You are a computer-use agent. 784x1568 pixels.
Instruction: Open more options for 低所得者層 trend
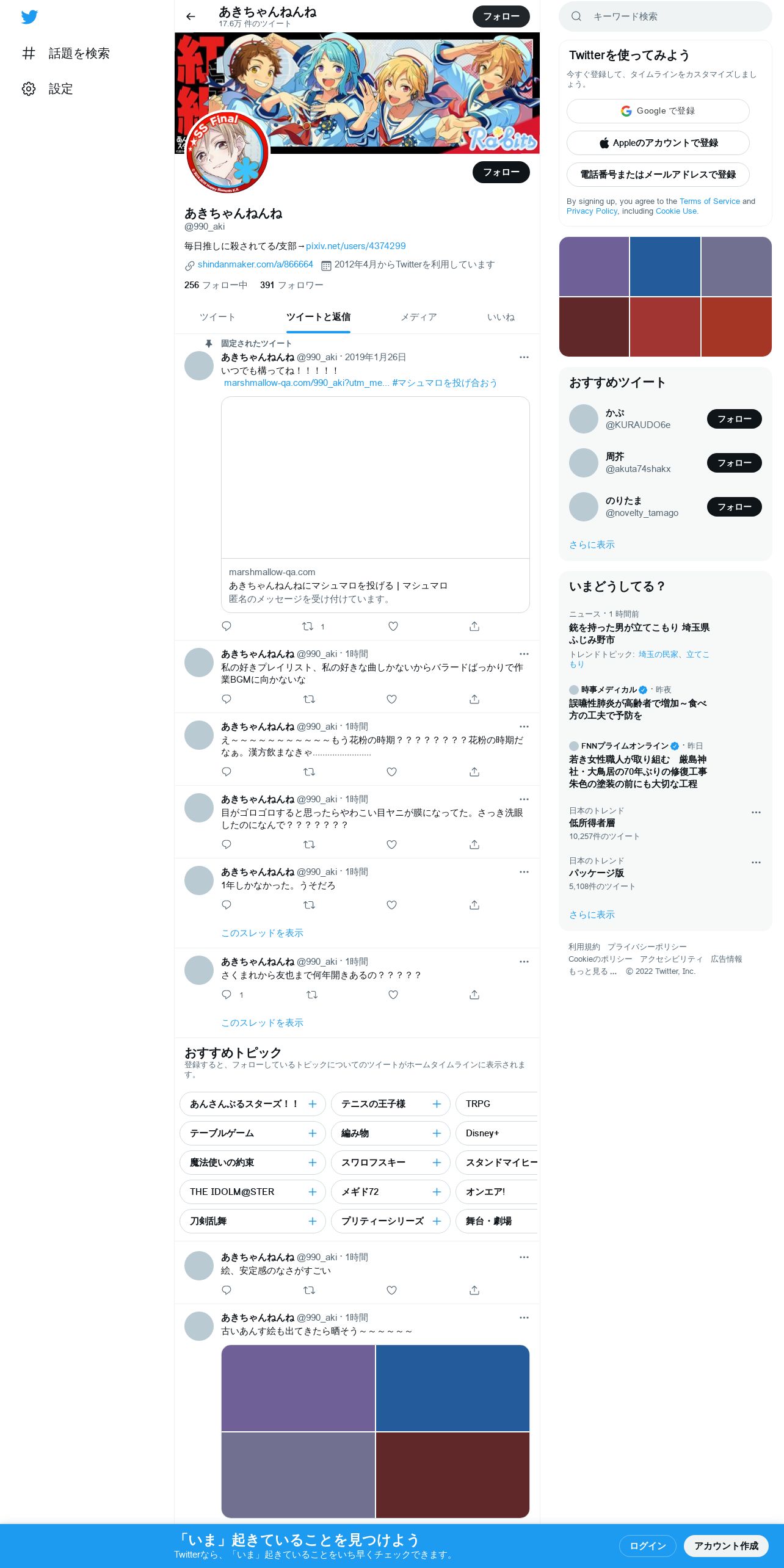[x=756, y=813]
